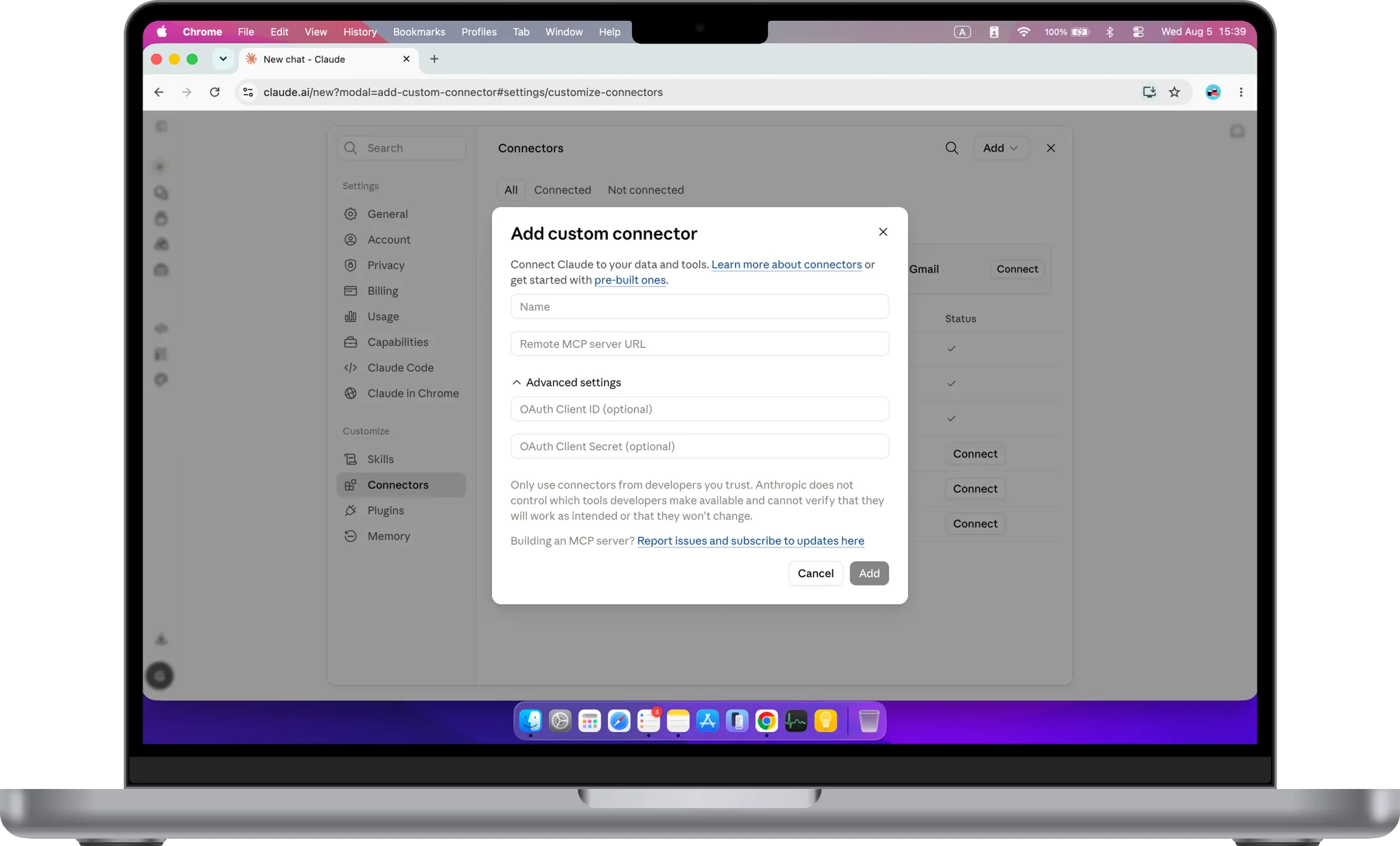Go back in Chrome
1400x846 pixels.
click(159, 92)
